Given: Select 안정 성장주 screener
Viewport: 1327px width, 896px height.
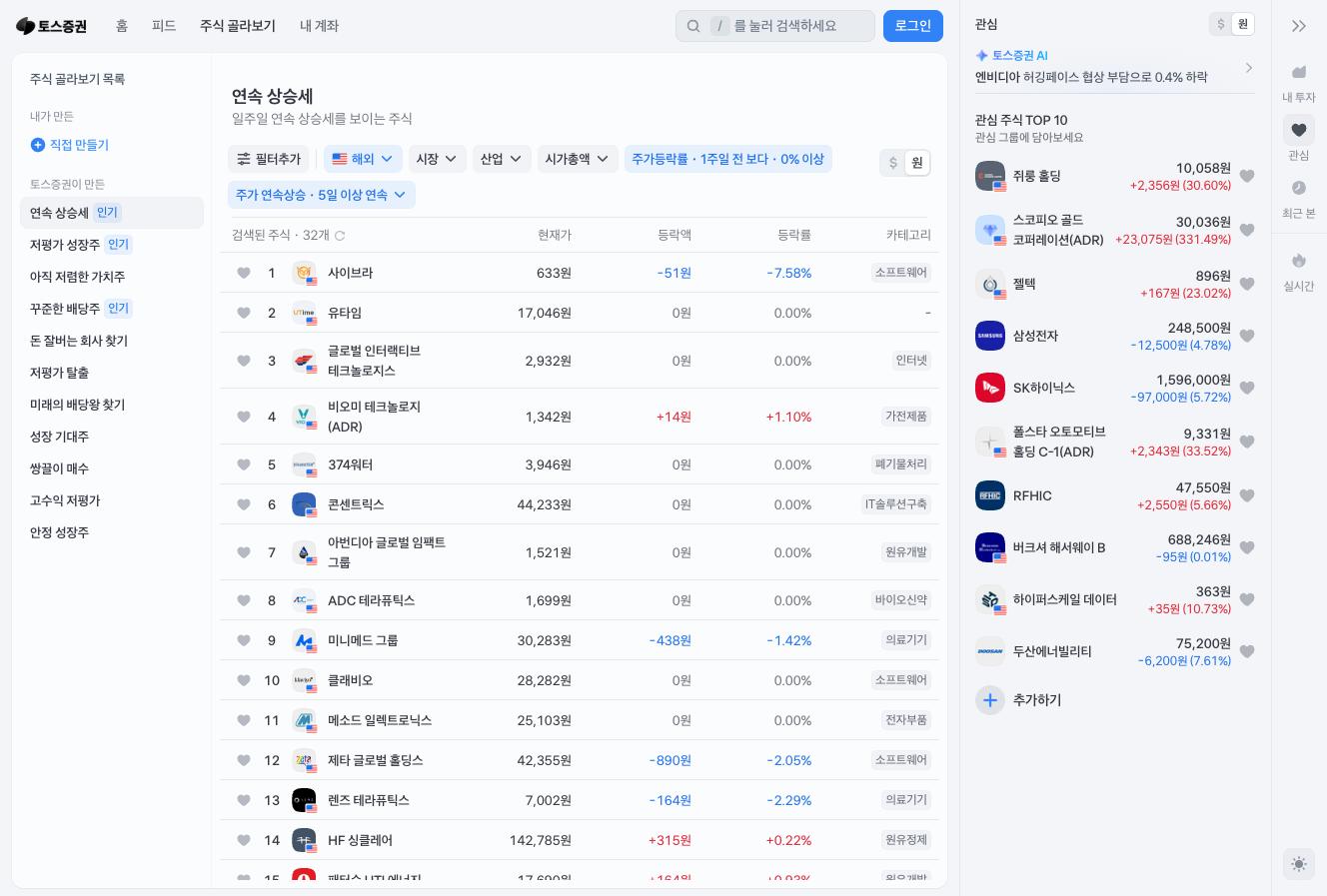Looking at the screenshot, I should coord(112,532).
